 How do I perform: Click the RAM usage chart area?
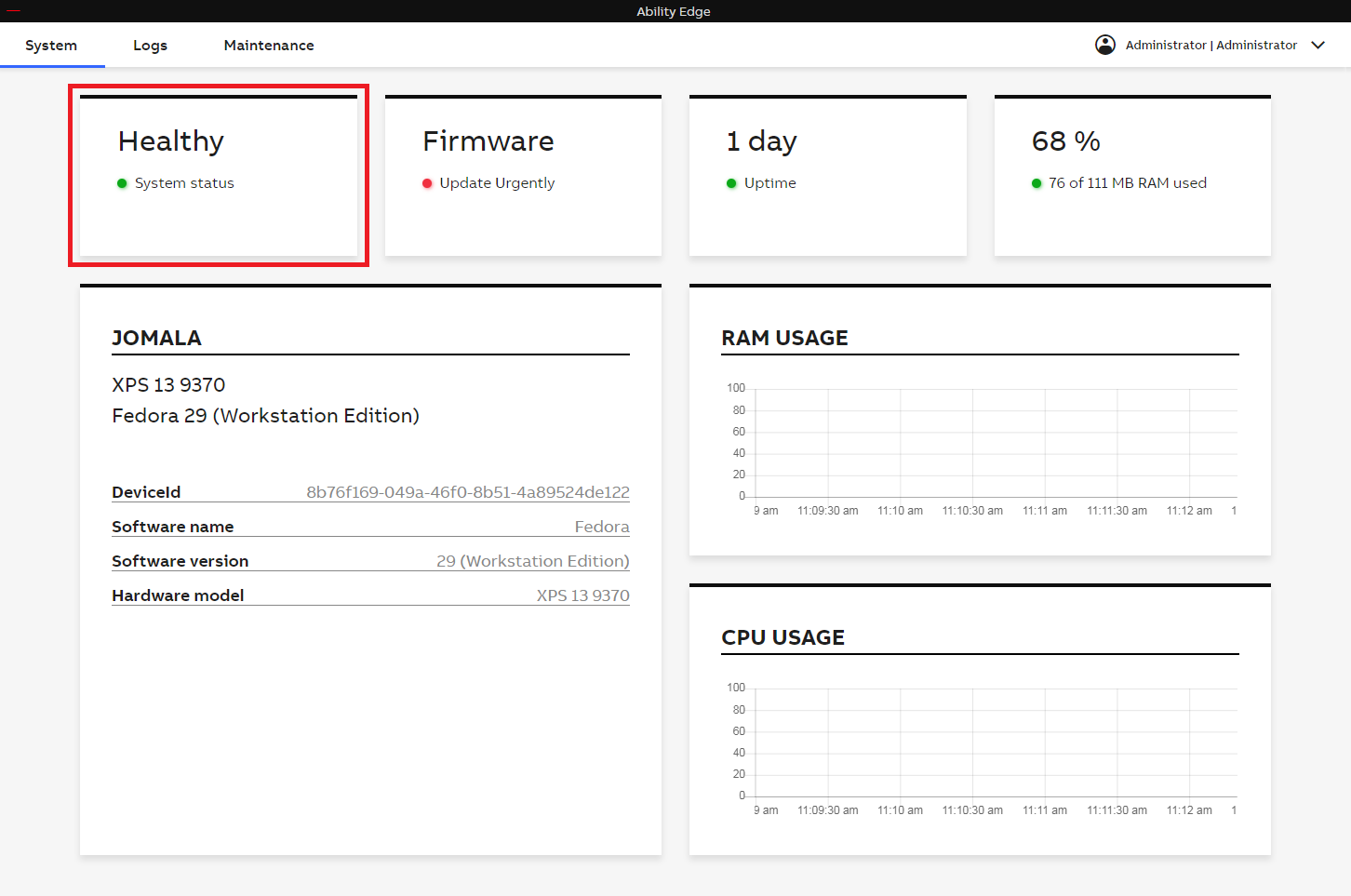click(996, 443)
